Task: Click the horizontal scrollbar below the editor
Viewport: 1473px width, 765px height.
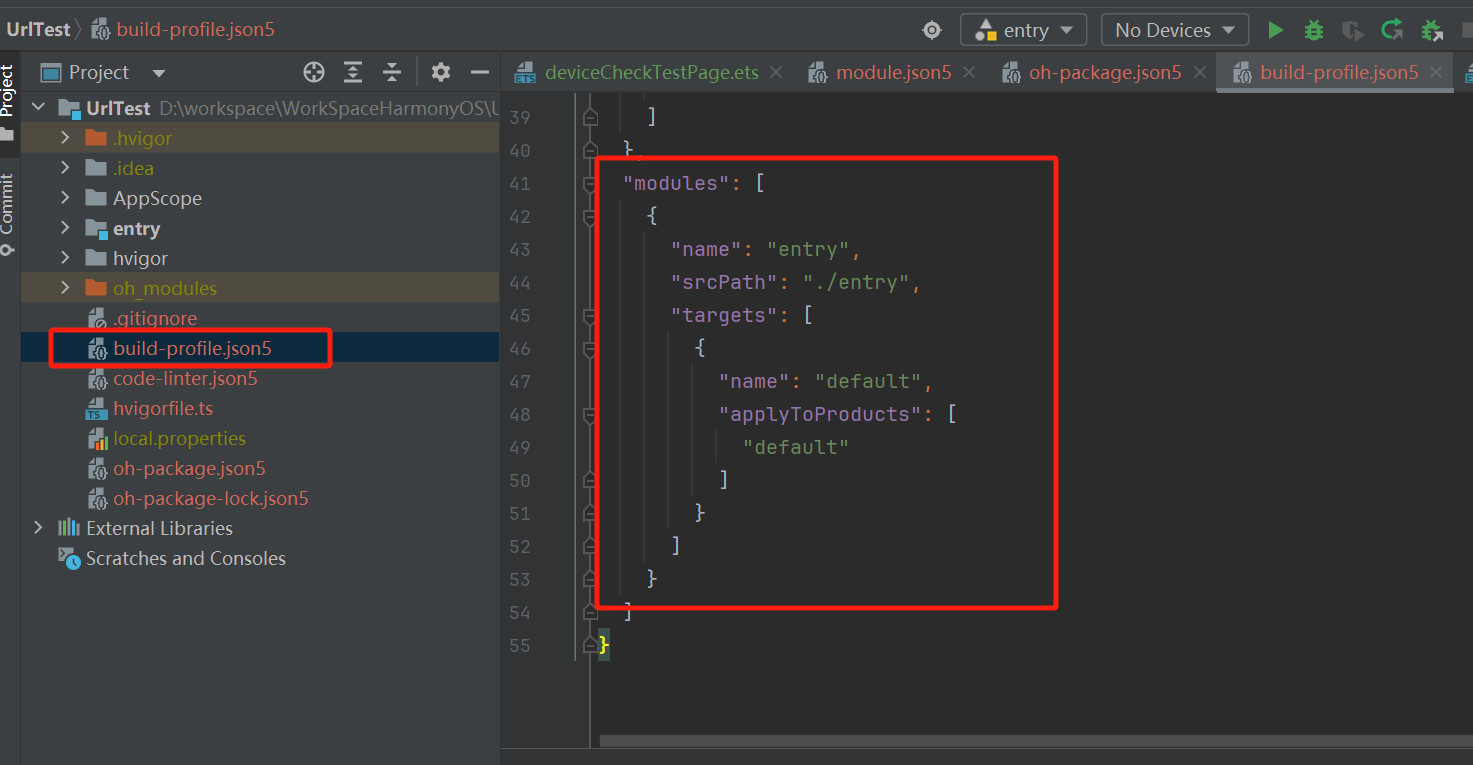Action: point(1035,741)
